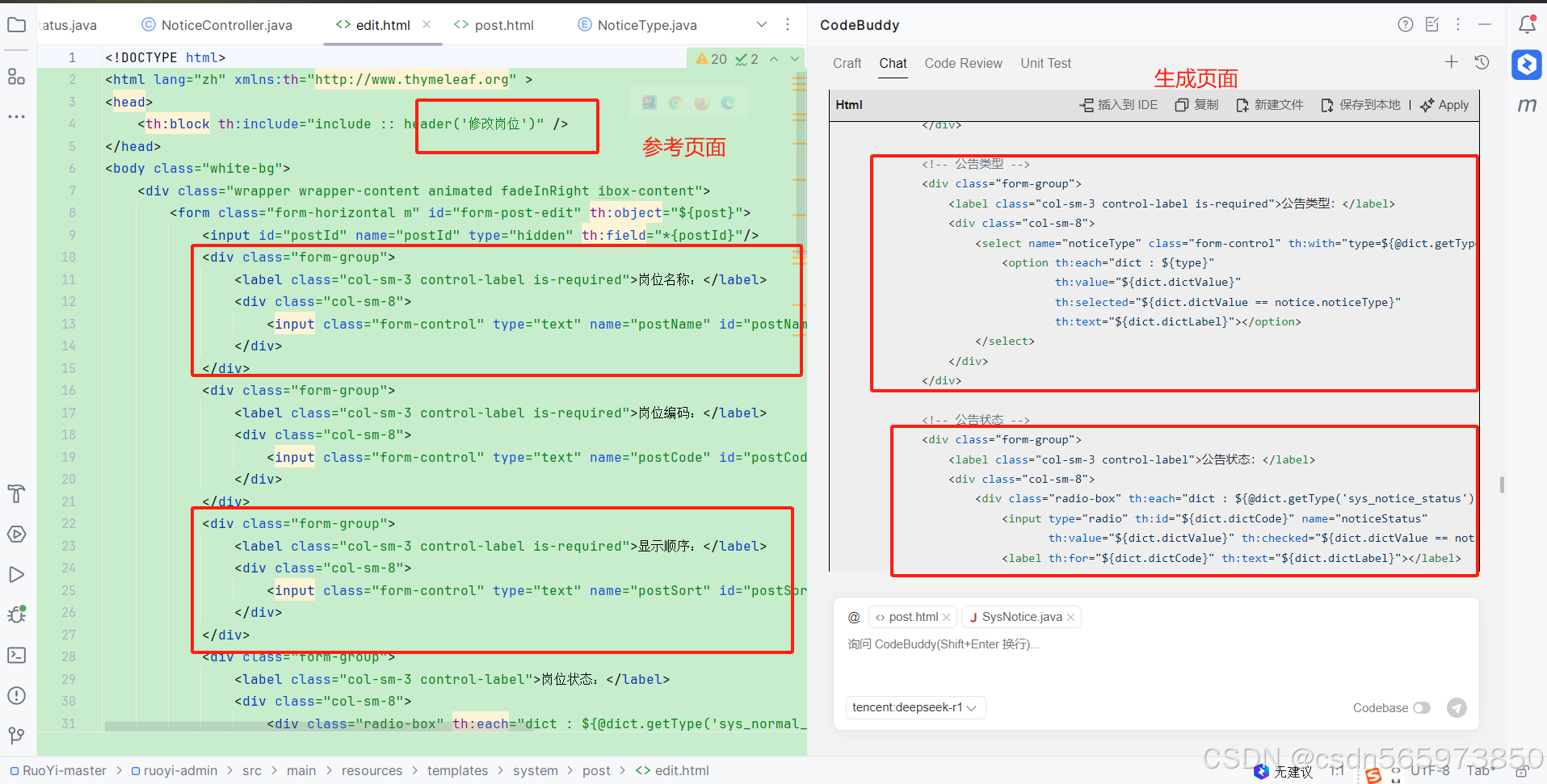The height and width of the screenshot is (784, 1547).
Task: Open the Services tool window icon
Action: 16,535
